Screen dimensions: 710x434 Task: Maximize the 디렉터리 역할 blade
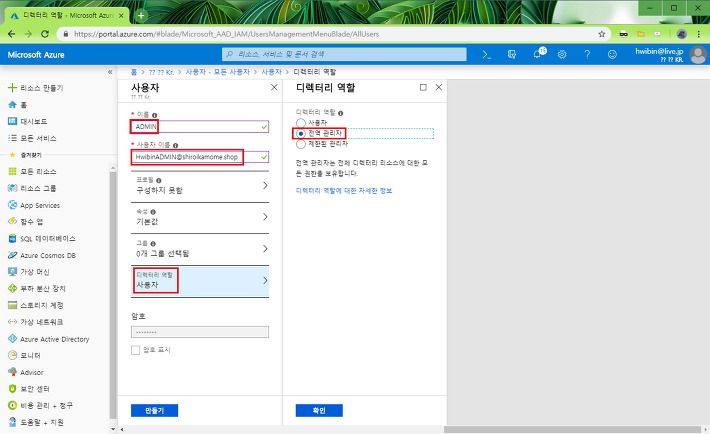[x=423, y=87]
